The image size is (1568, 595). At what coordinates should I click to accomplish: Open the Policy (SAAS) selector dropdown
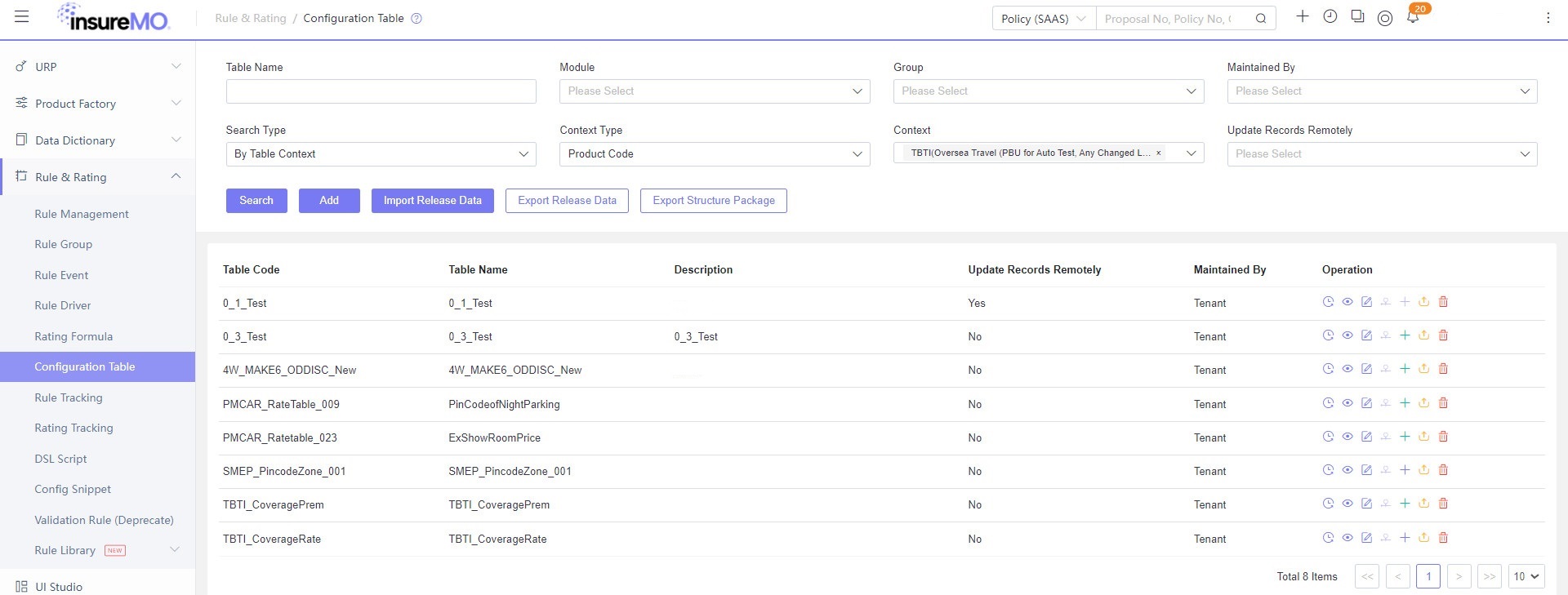pos(1044,19)
